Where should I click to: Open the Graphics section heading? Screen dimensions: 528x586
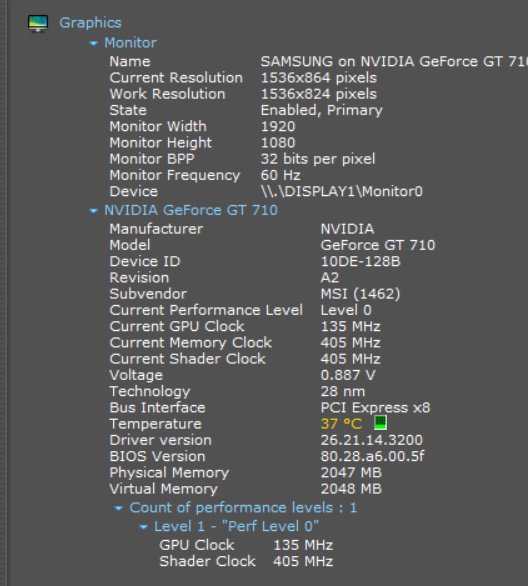pyautogui.click(x=90, y=23)
